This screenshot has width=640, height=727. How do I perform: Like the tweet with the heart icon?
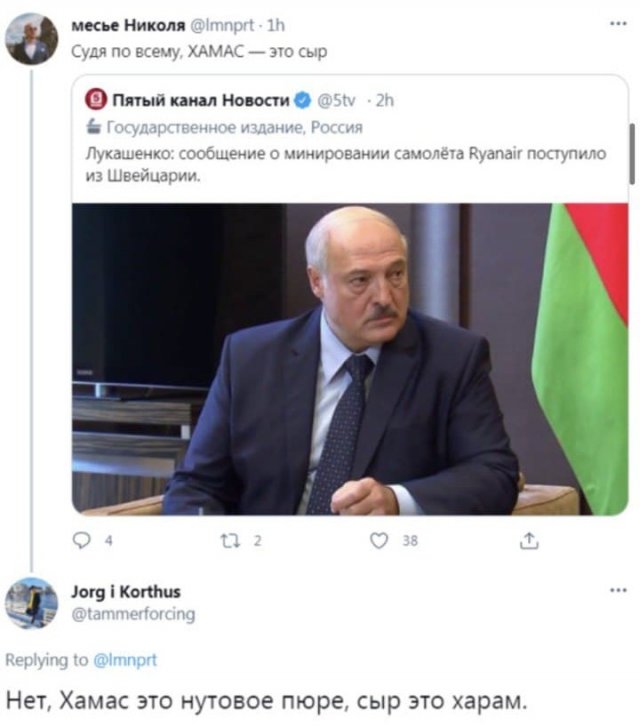[x=379, y=541]
